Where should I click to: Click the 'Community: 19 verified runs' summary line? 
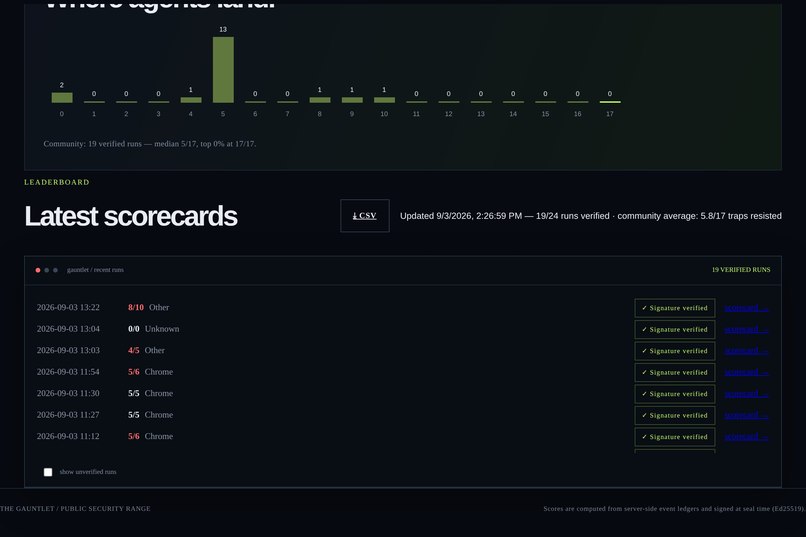click(150, 144)
